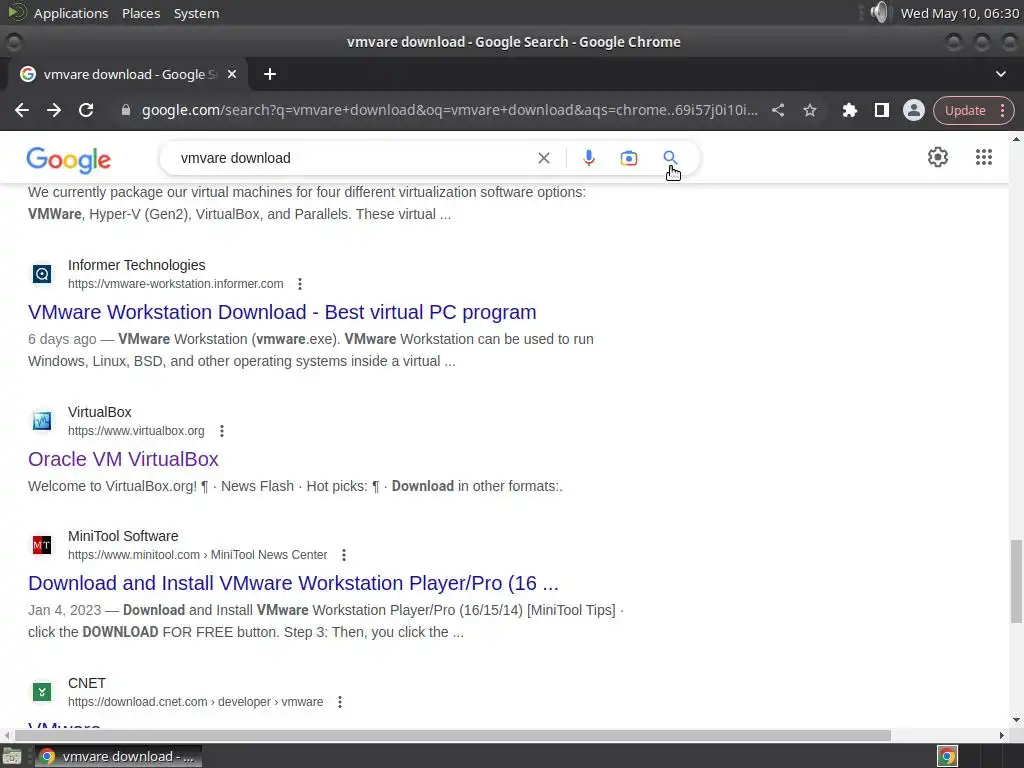Image resolution: width=1024 pixels, height=768 pixels.
Task: Open the Chrome side panel icon
Action: point(882,110)
